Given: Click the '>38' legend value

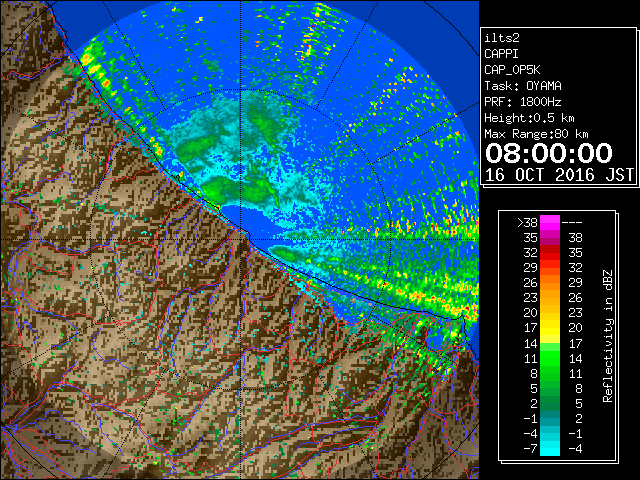Looking at the screenshot, I should (527, 223).
